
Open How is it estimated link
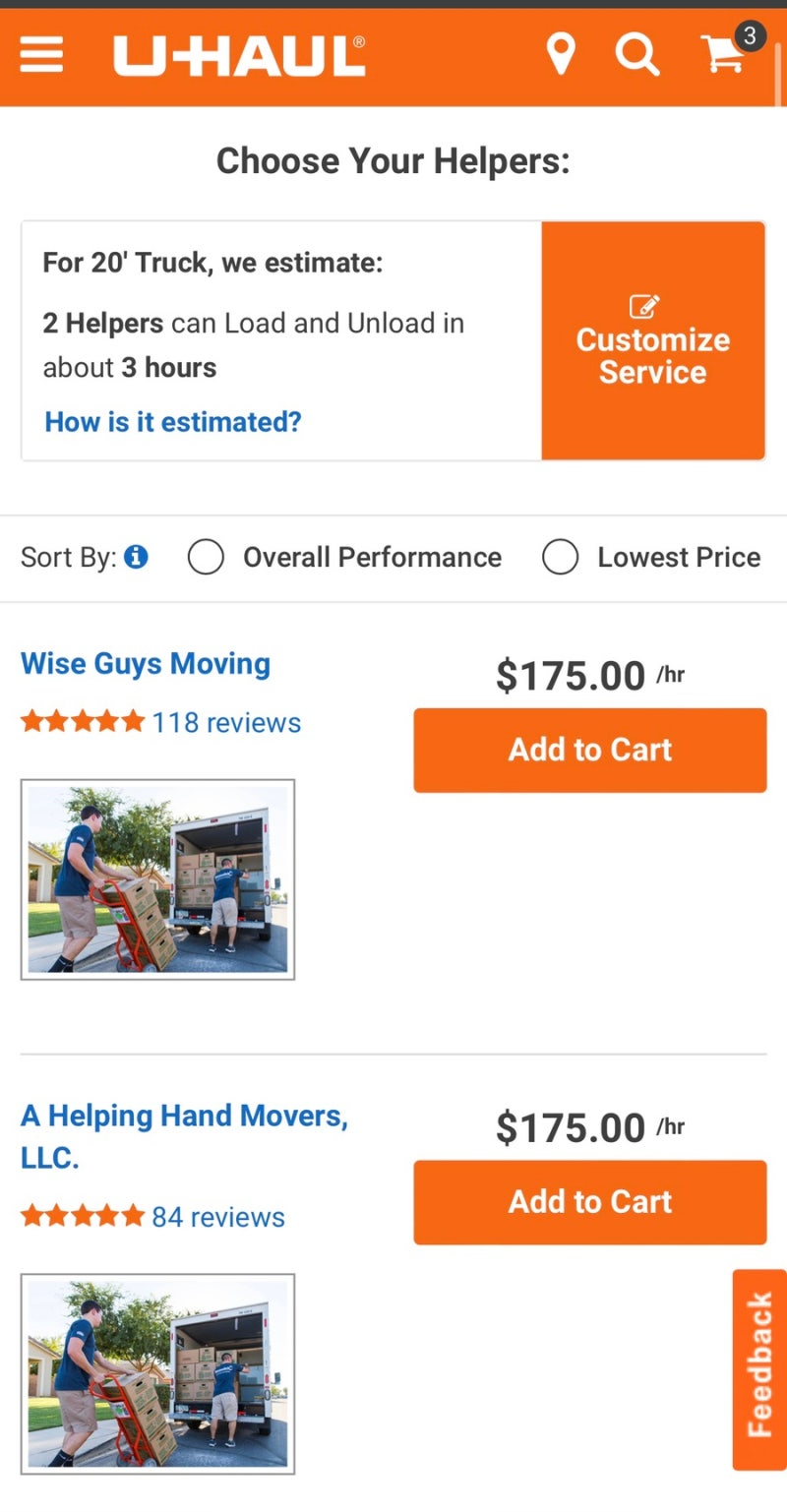tap(173, 422)
